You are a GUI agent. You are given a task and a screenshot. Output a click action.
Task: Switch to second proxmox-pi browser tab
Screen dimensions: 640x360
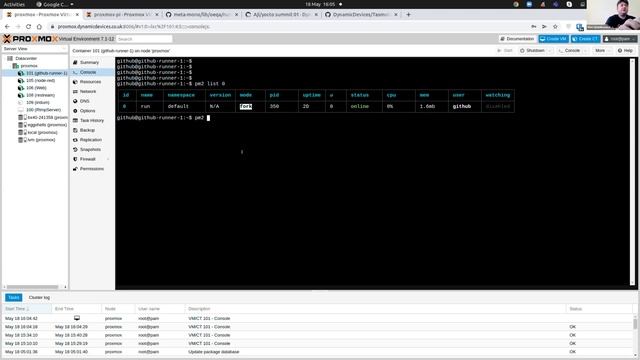click(x=122, y=14)
